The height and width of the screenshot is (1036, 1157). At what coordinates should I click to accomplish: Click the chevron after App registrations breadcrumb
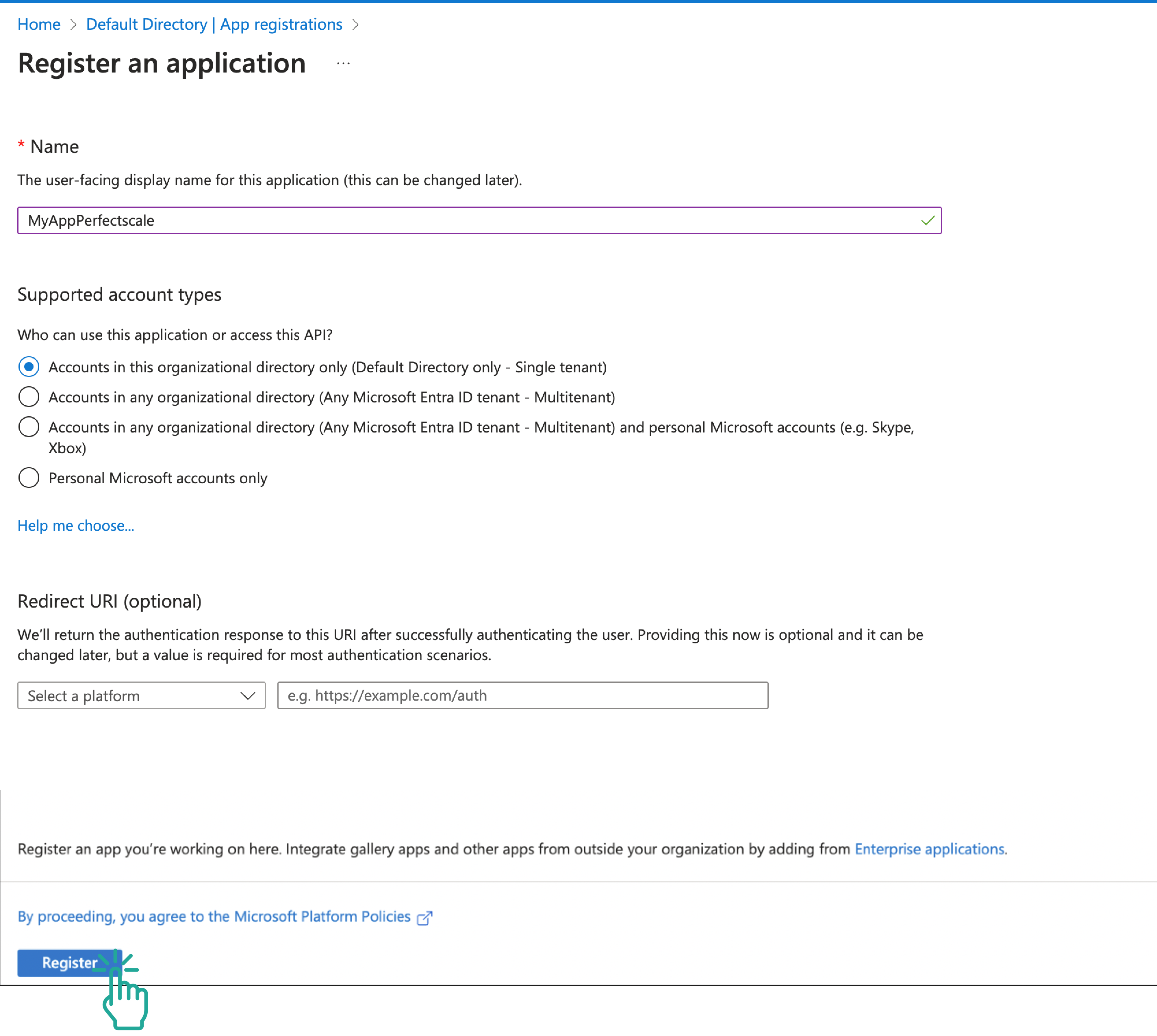[x=355, y=25]
